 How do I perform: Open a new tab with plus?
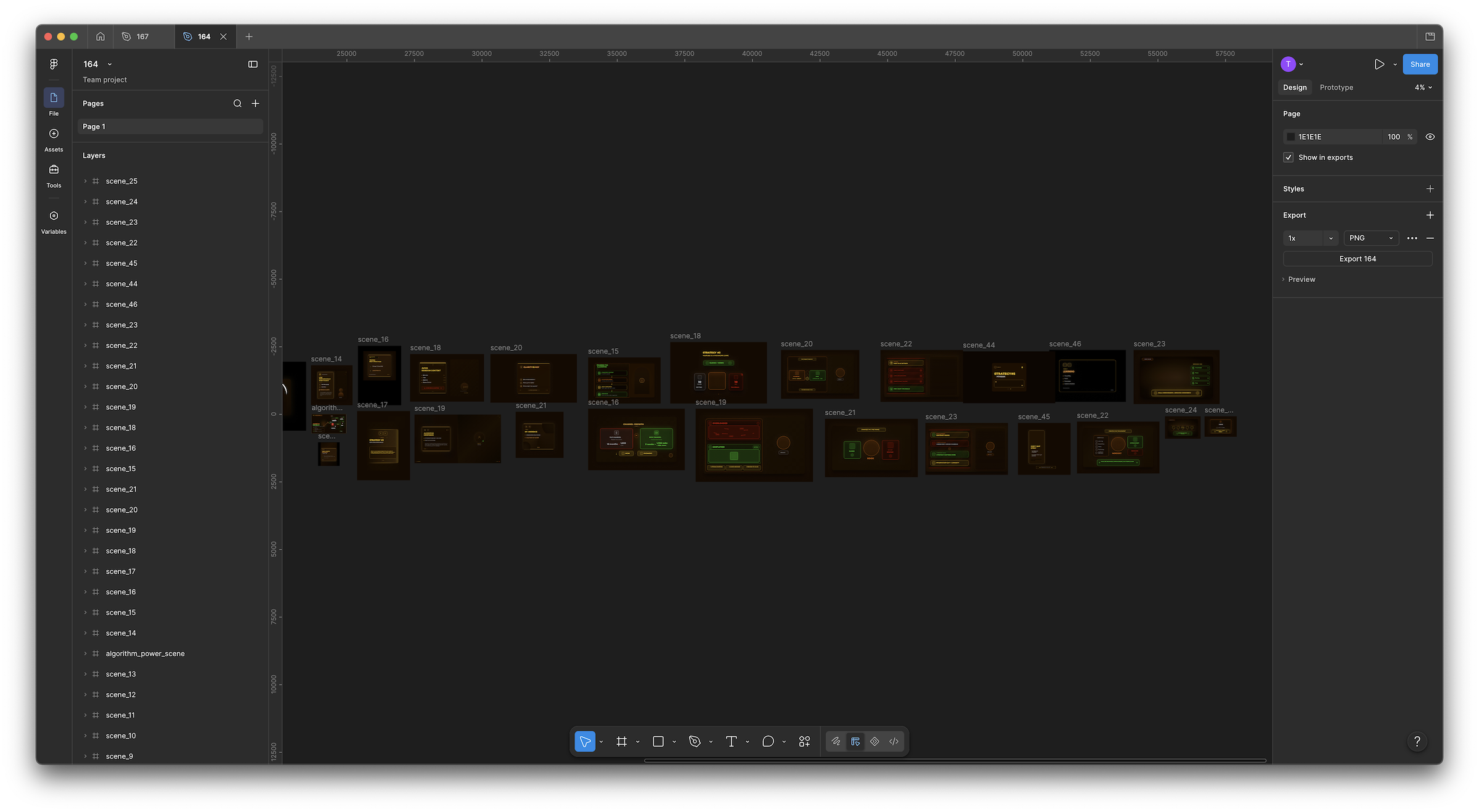(249, 36)
